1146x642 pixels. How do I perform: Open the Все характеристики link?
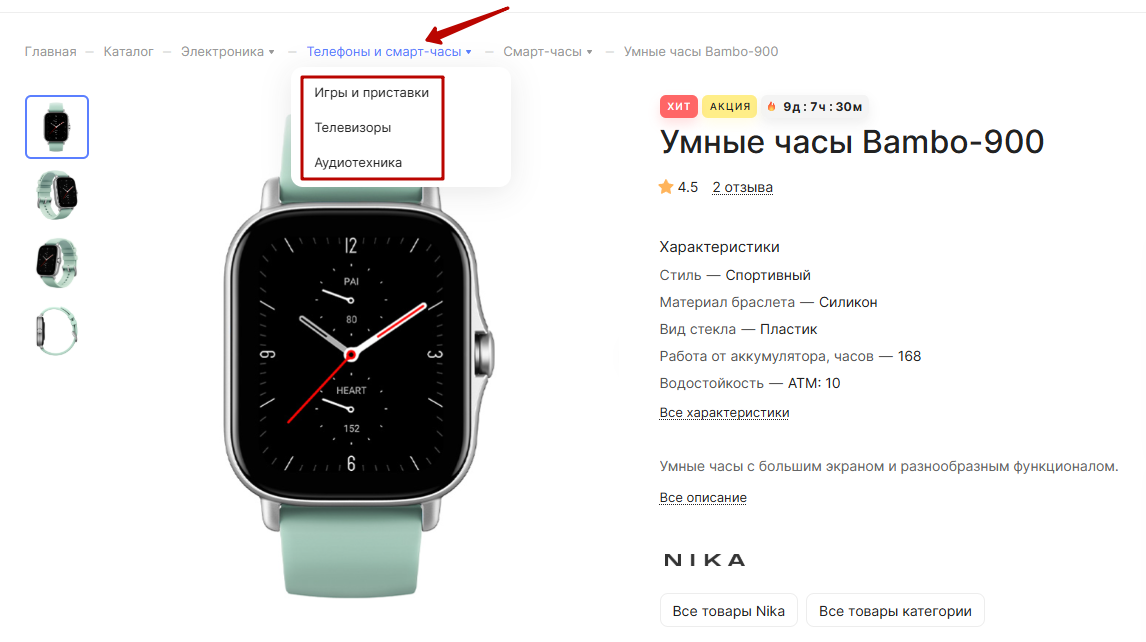click(724, 413)
